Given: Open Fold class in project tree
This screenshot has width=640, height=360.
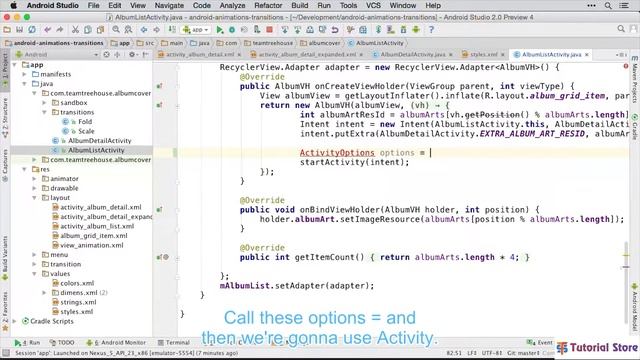Looking at the screenshot, I should point(85,122).
